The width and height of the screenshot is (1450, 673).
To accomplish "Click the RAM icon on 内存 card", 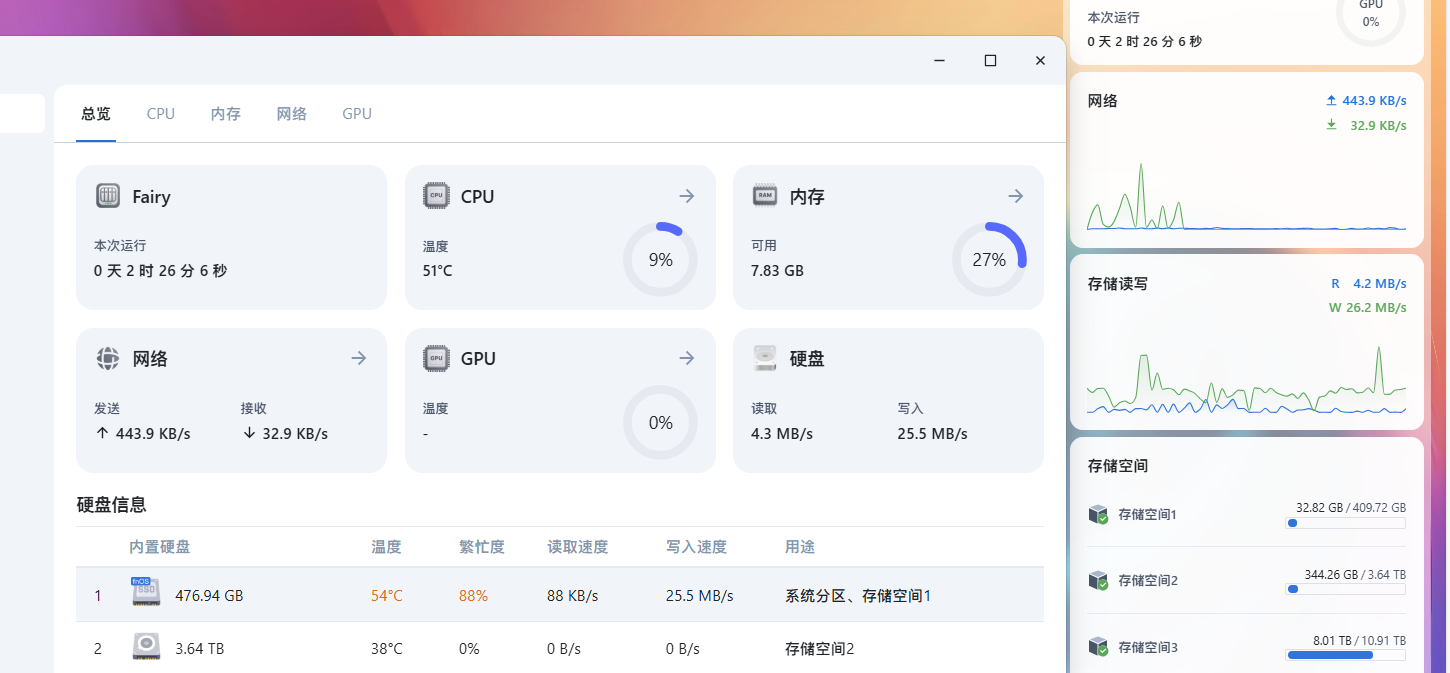I will click(765, 196).
